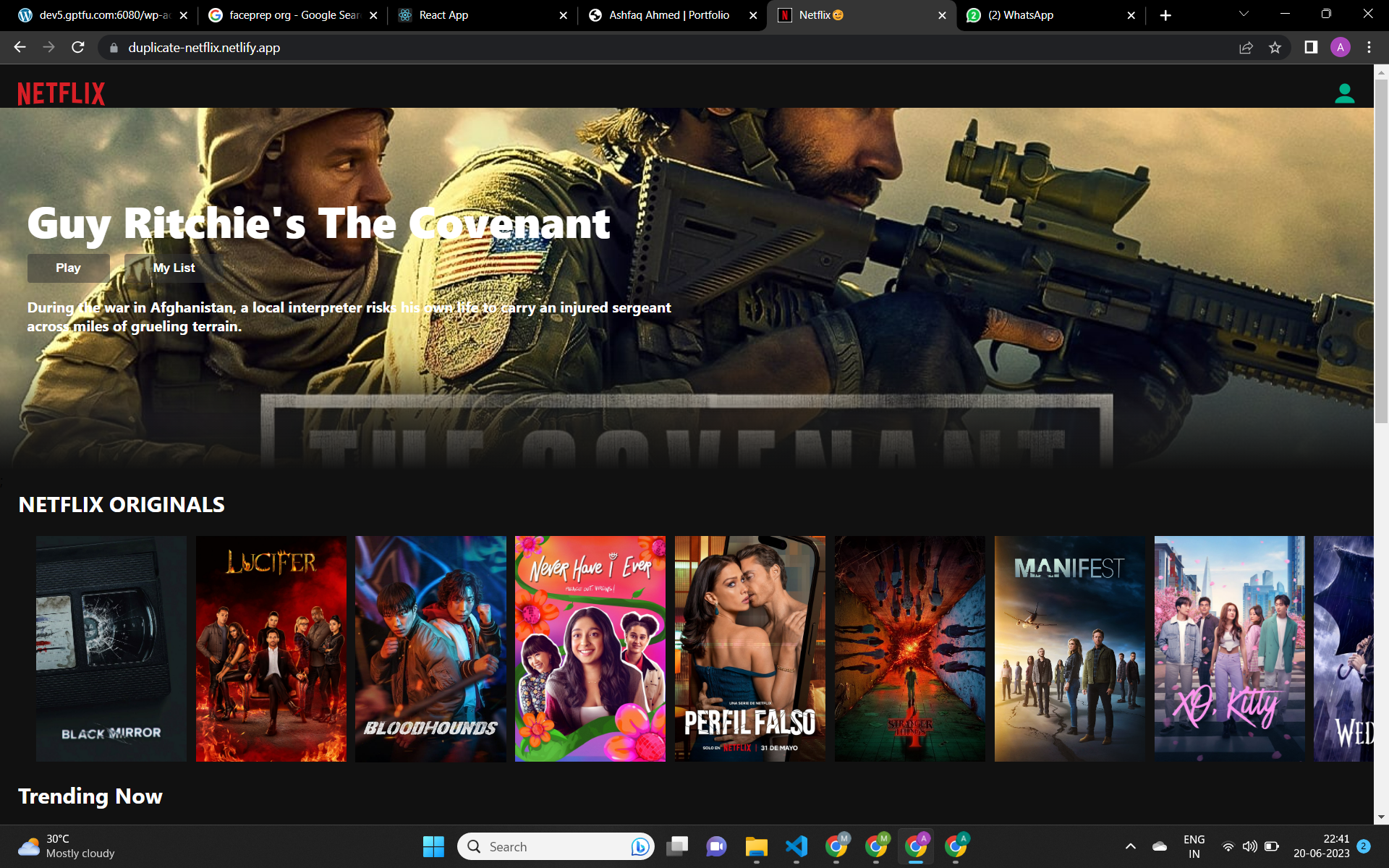Open the browser side panel
Screen dimensions: 1389x868
click(1311, 48)
